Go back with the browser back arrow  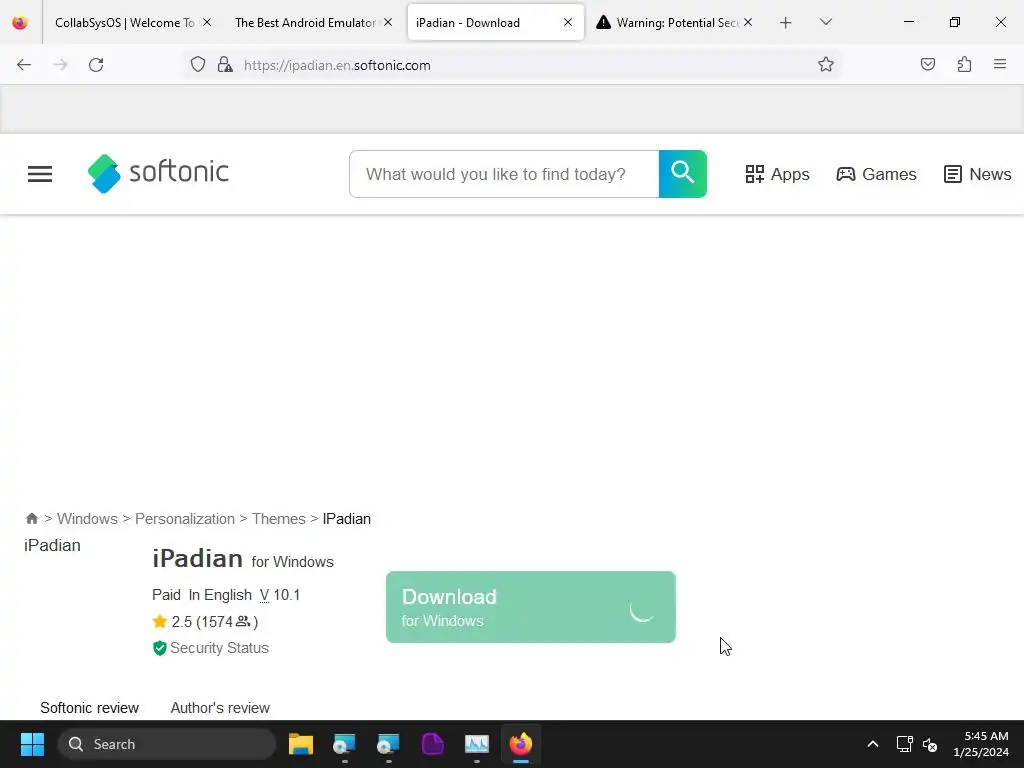24,65
